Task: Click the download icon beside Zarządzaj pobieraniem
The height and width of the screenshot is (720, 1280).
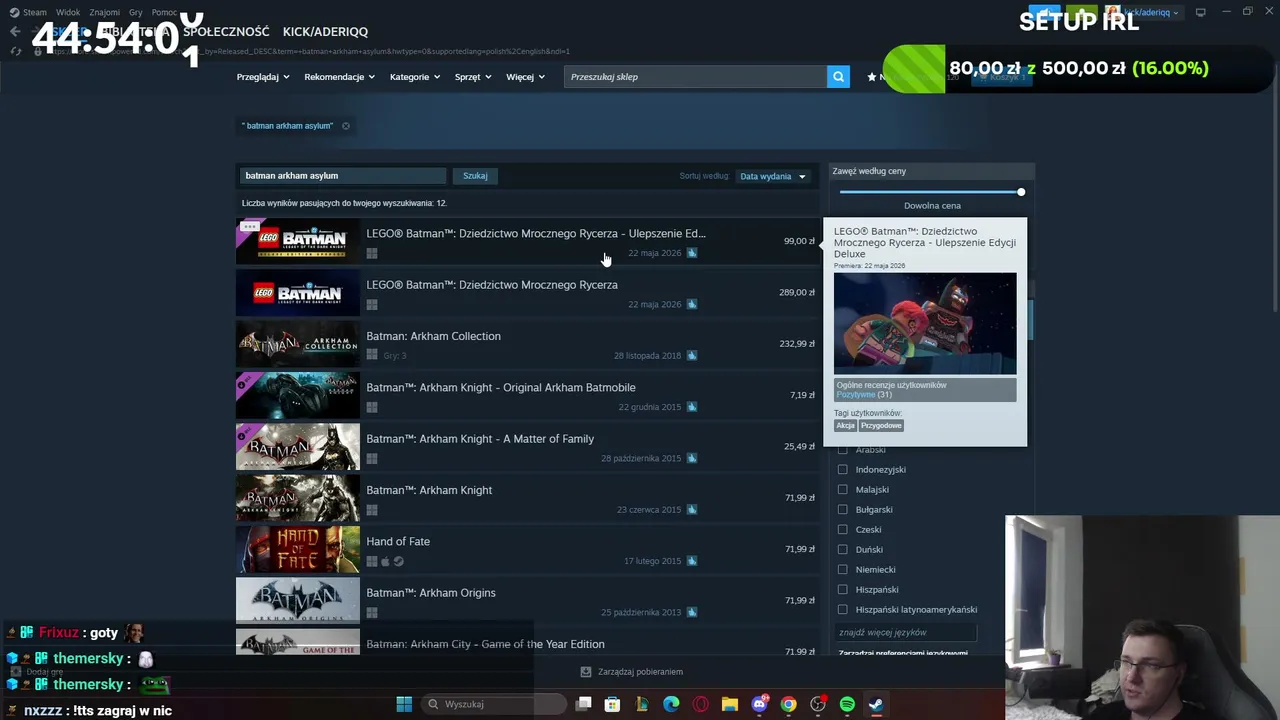Action: (586, 672)
